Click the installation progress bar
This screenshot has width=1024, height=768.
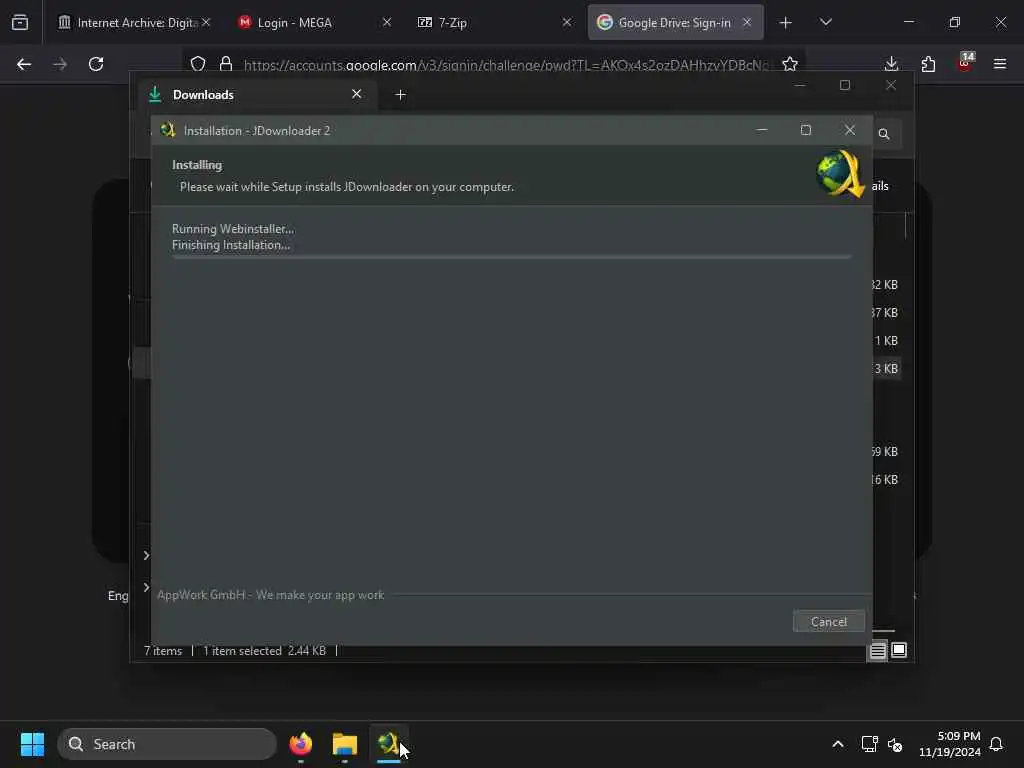point(511,257)
